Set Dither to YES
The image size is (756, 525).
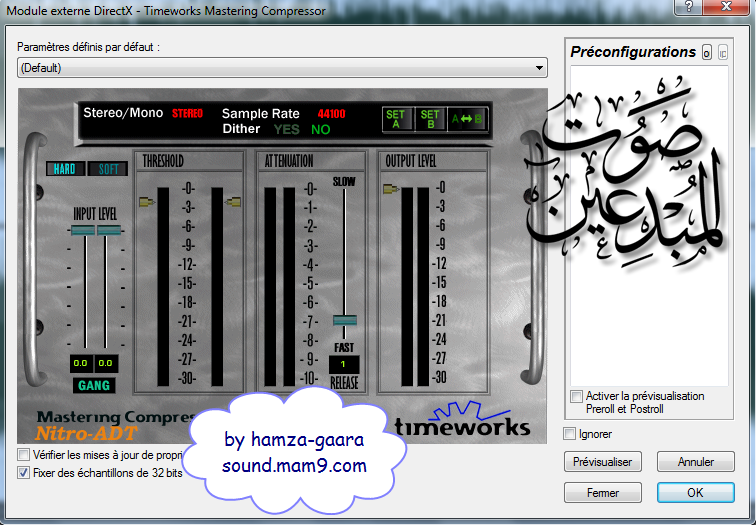286,129
